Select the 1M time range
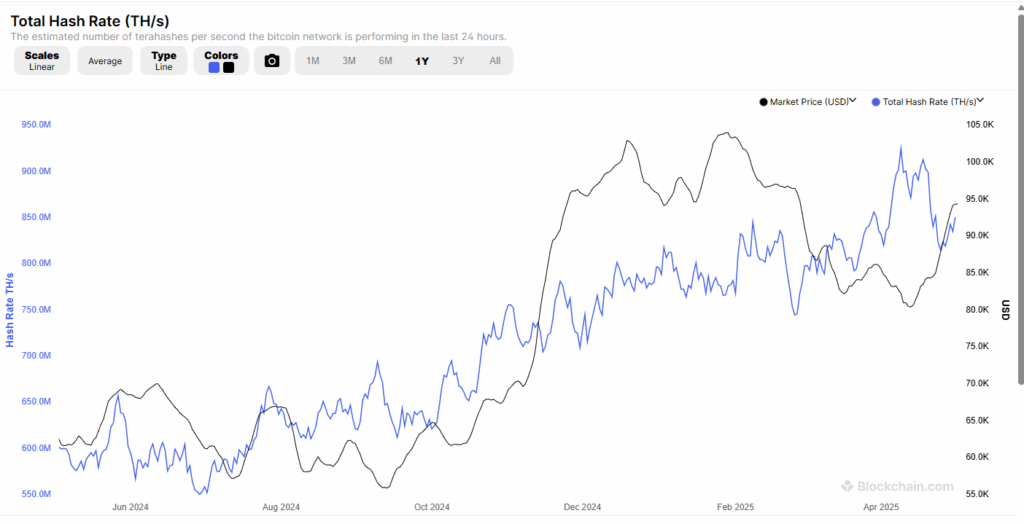This screenshot has height=524, width=1024. [313, 61]
